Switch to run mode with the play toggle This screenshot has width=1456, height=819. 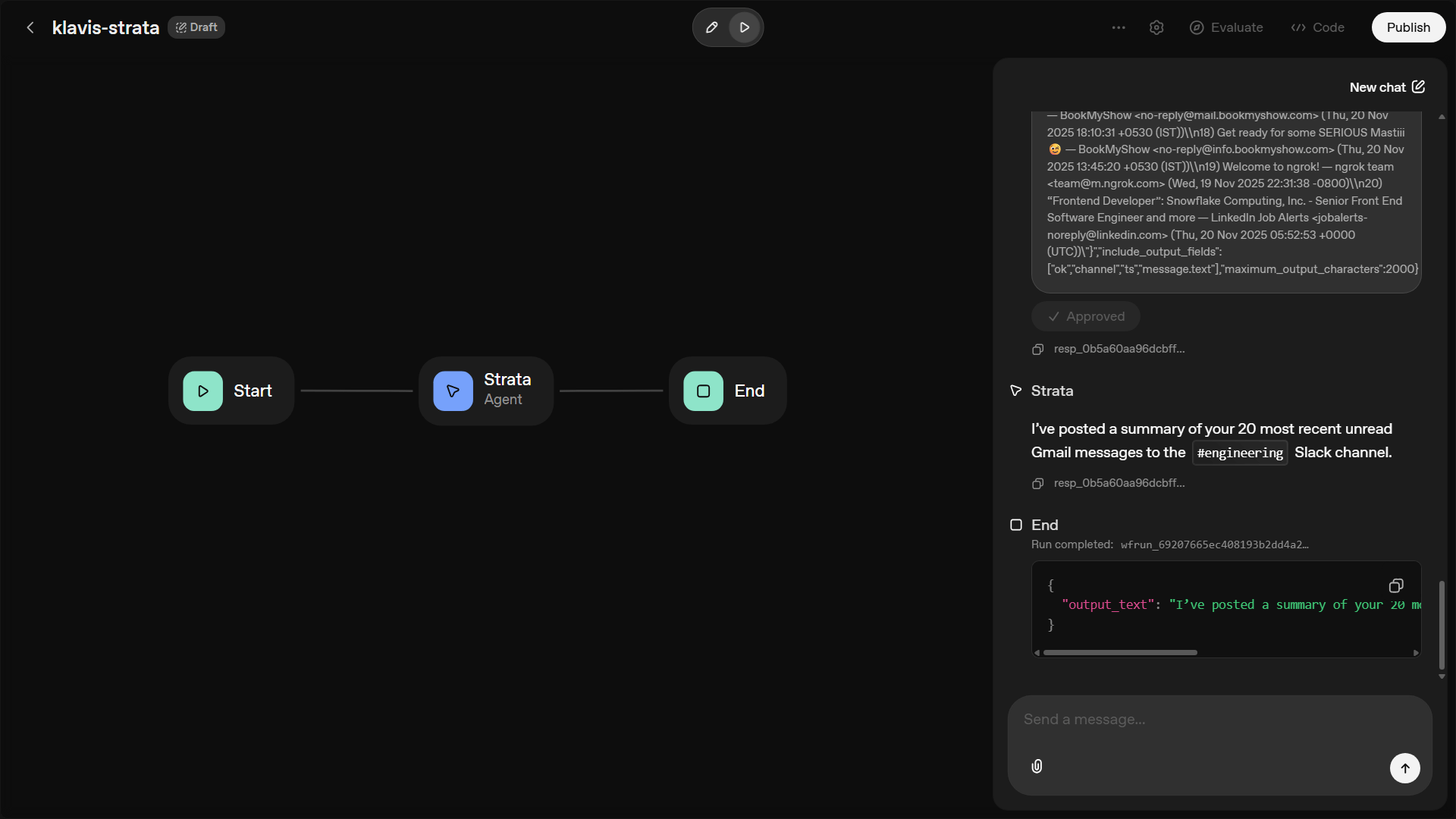pos(744,27)
